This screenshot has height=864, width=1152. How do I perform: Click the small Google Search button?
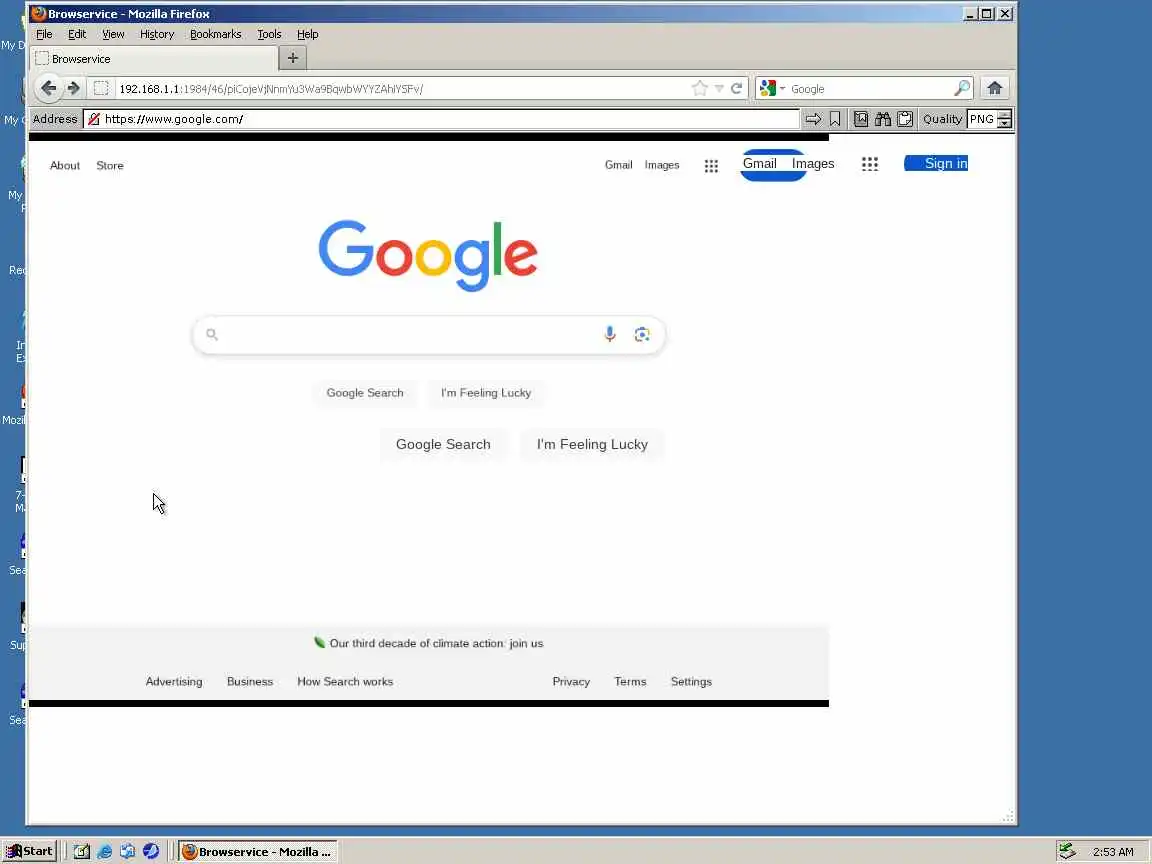point(365,393)
